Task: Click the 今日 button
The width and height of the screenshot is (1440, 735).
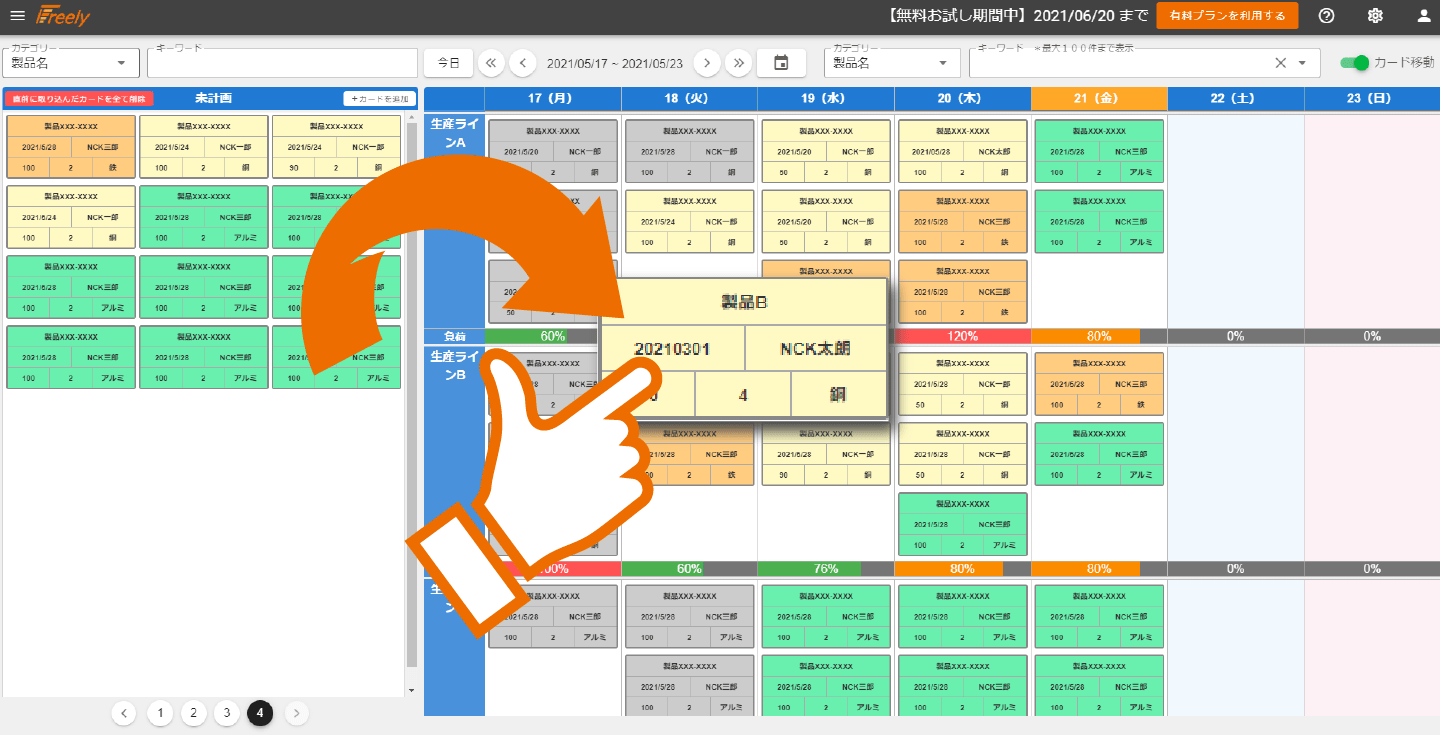Action: click(x=449, y=63)
